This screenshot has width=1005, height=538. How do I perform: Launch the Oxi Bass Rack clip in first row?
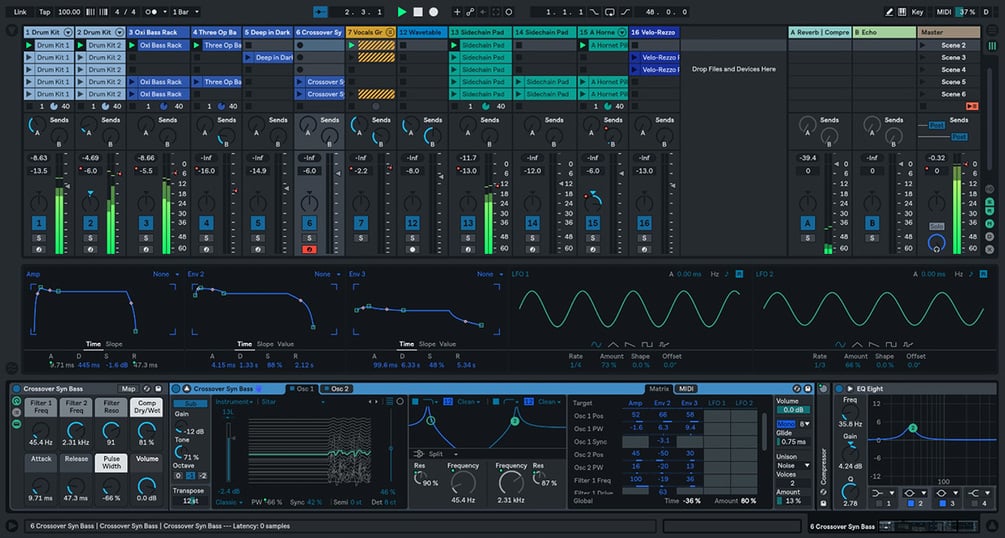132,46
